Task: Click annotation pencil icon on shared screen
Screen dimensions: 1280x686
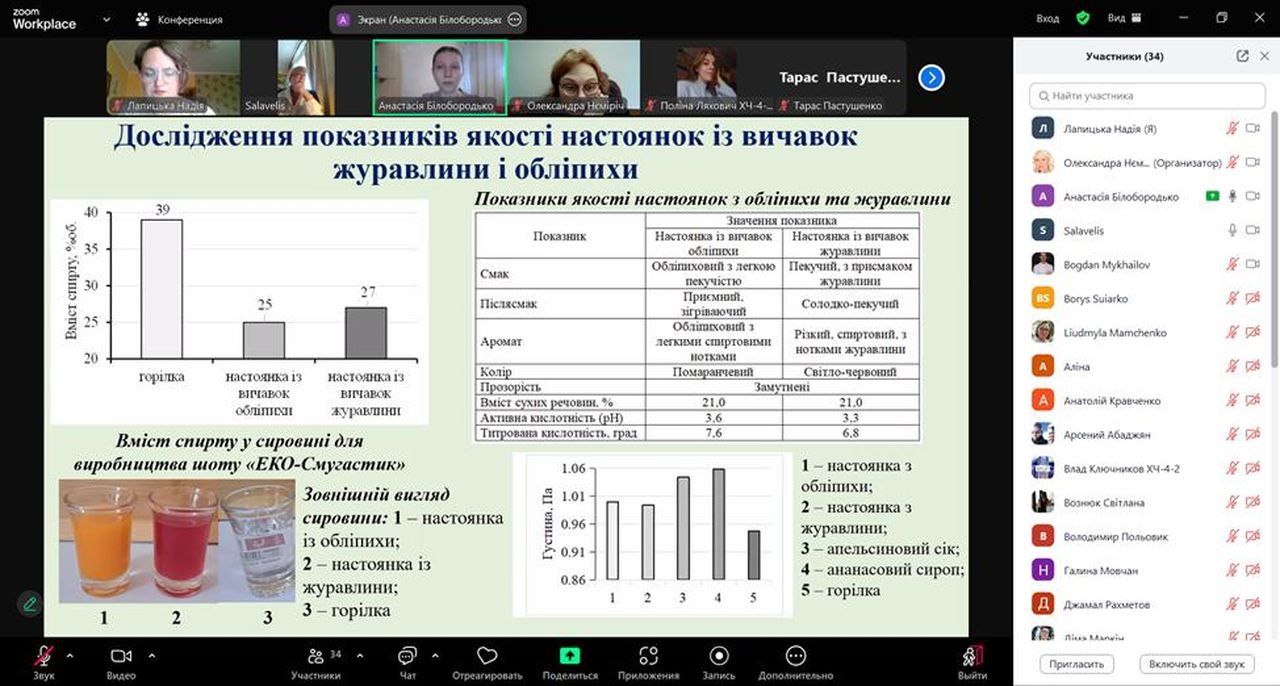Action: click(x=30, y=603)
